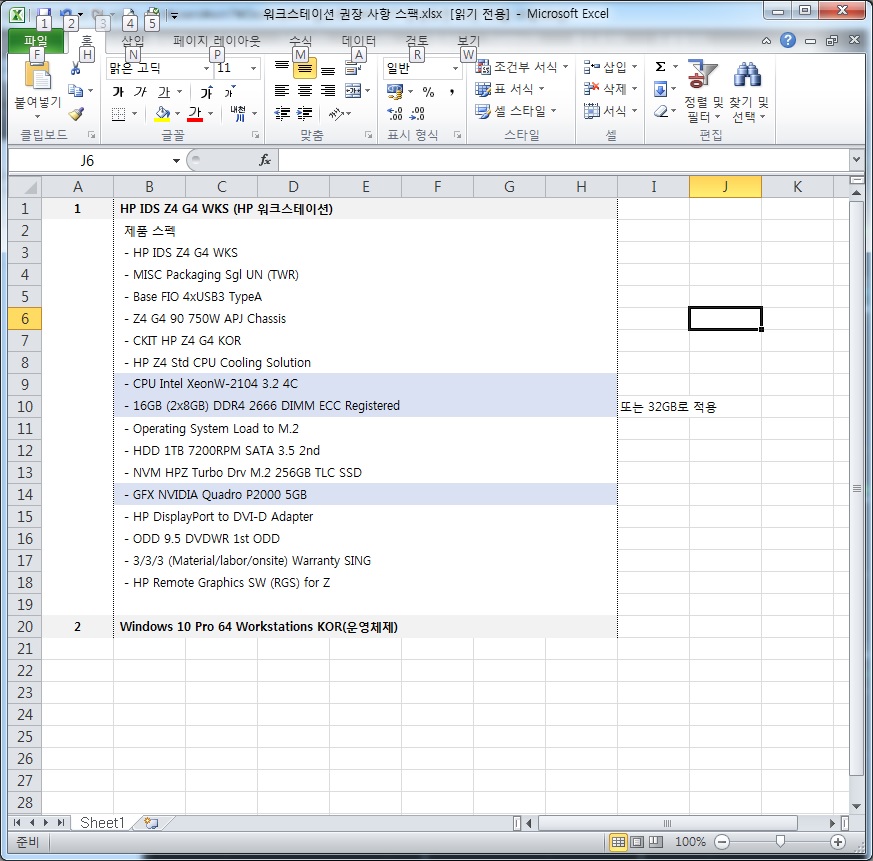Apply the Comma style button
873x861 pixels.
pyautogui.click(x=452, y=91)
